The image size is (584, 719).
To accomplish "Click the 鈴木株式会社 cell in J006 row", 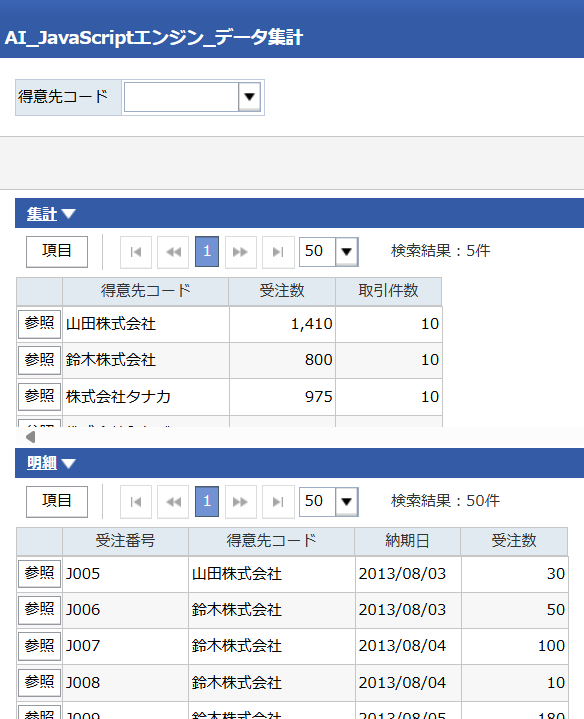I will pyautogui.click(x=272, y=610).
